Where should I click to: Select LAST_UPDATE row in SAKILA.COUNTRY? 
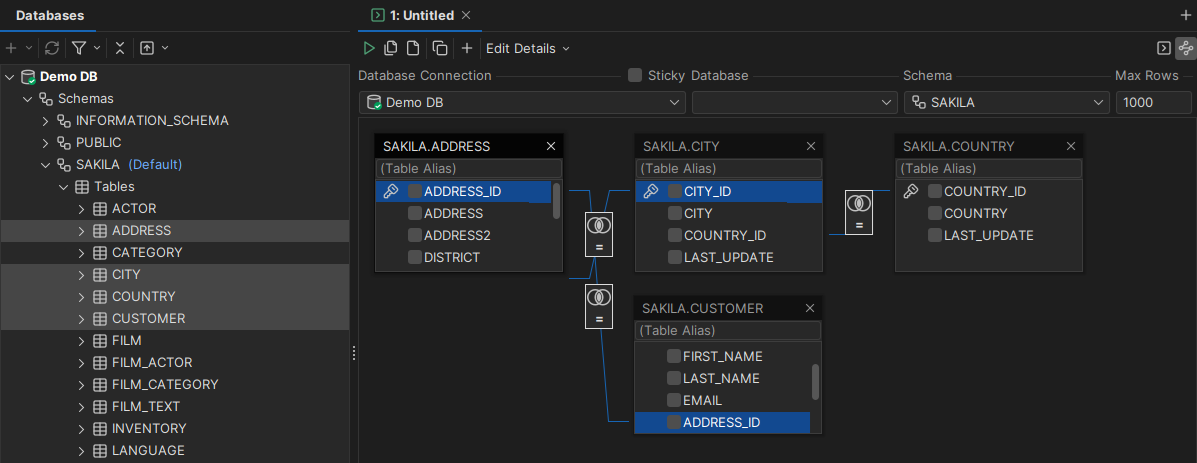(989, 236)
